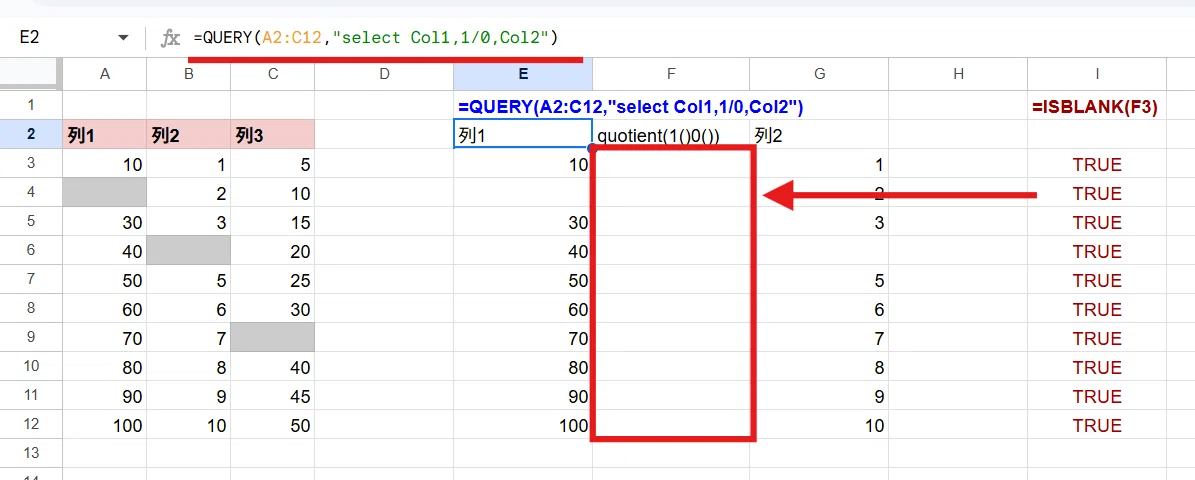Image resolution: width=1195 pixels, height=480 pixels.
Task: Select row 2 header
Action: coord(30,134)
